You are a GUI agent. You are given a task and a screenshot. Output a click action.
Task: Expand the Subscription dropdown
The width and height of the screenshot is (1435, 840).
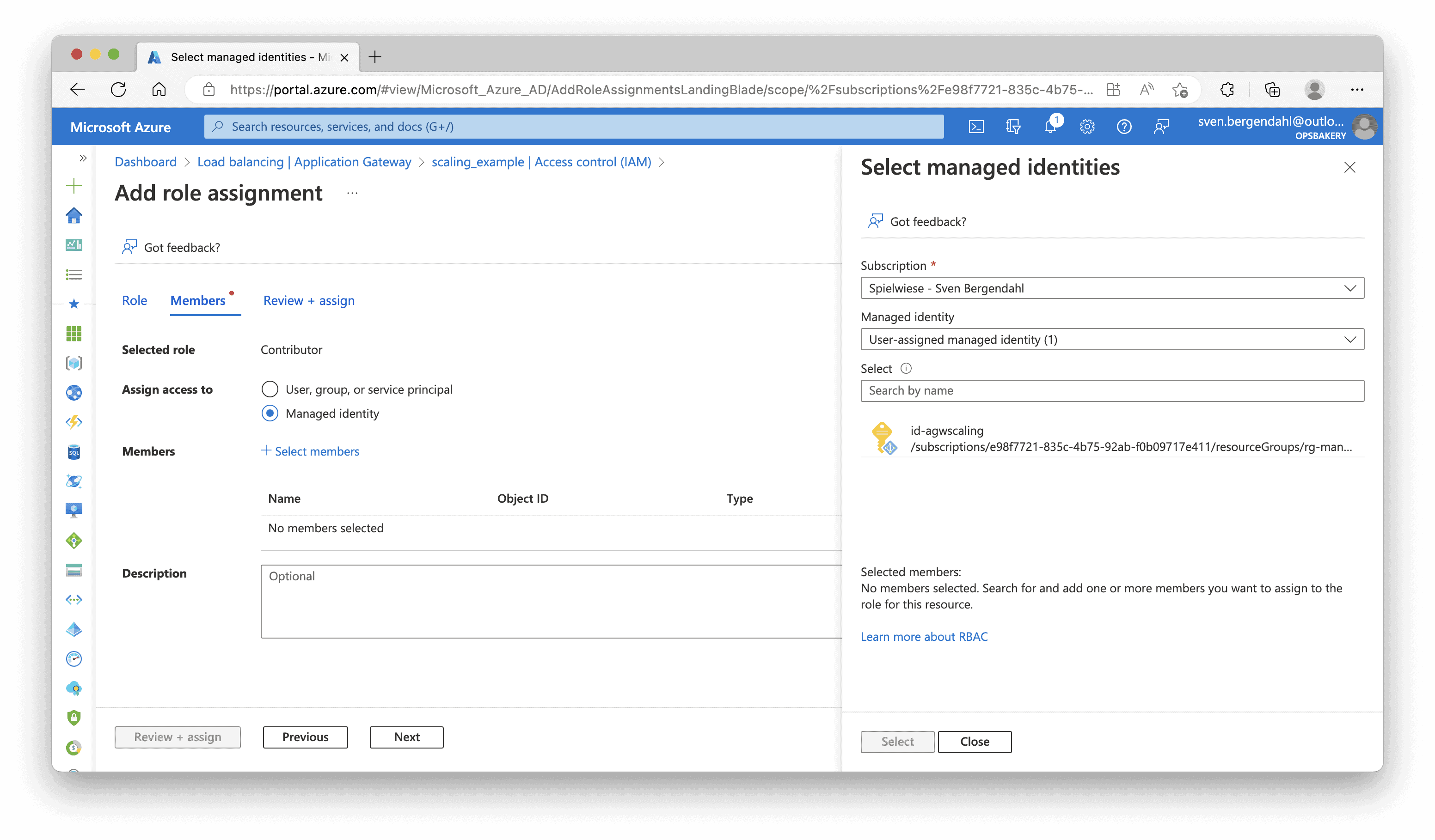tap(1111, 288)
